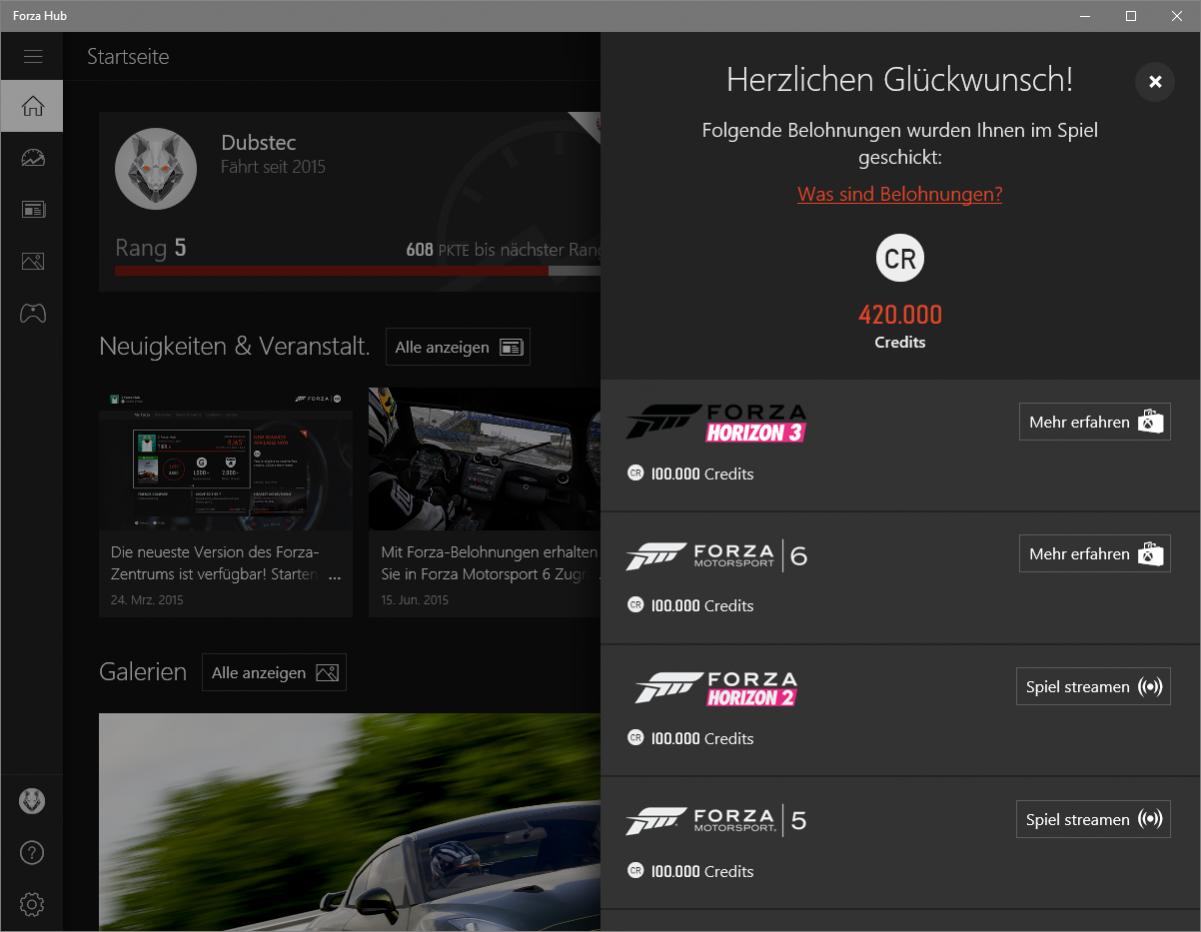
Task: Open the game controller icon in sidebar
Action: pos(32,314)
